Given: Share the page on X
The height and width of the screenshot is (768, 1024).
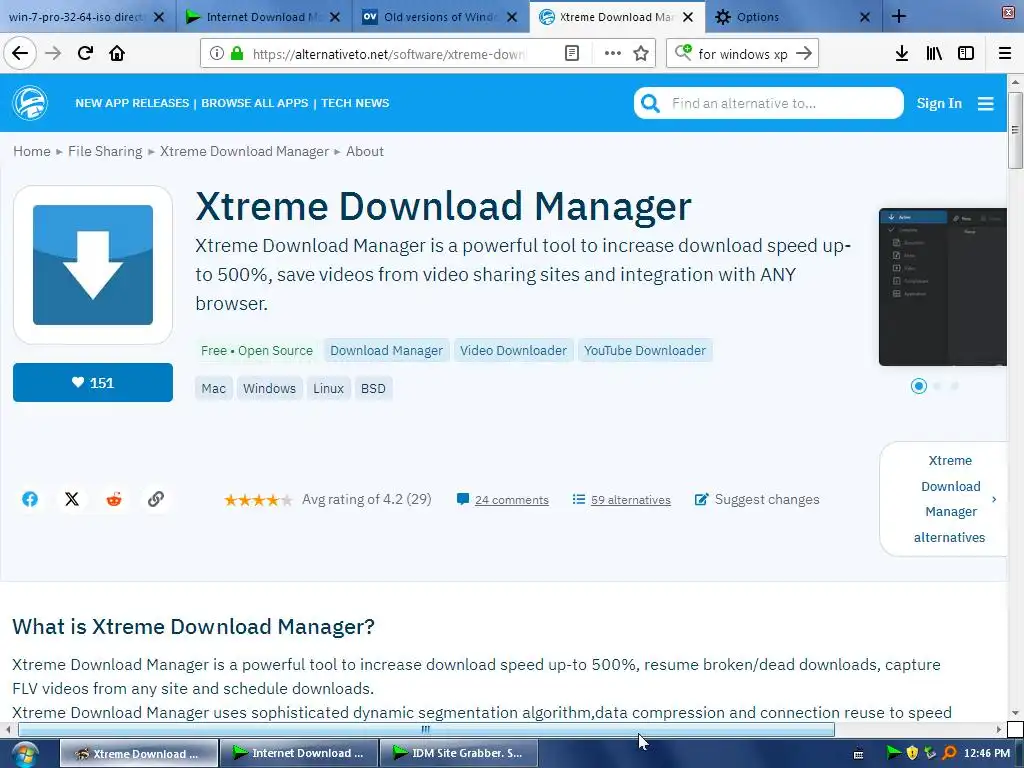Looking at the screenshot, I should [72, 499].
